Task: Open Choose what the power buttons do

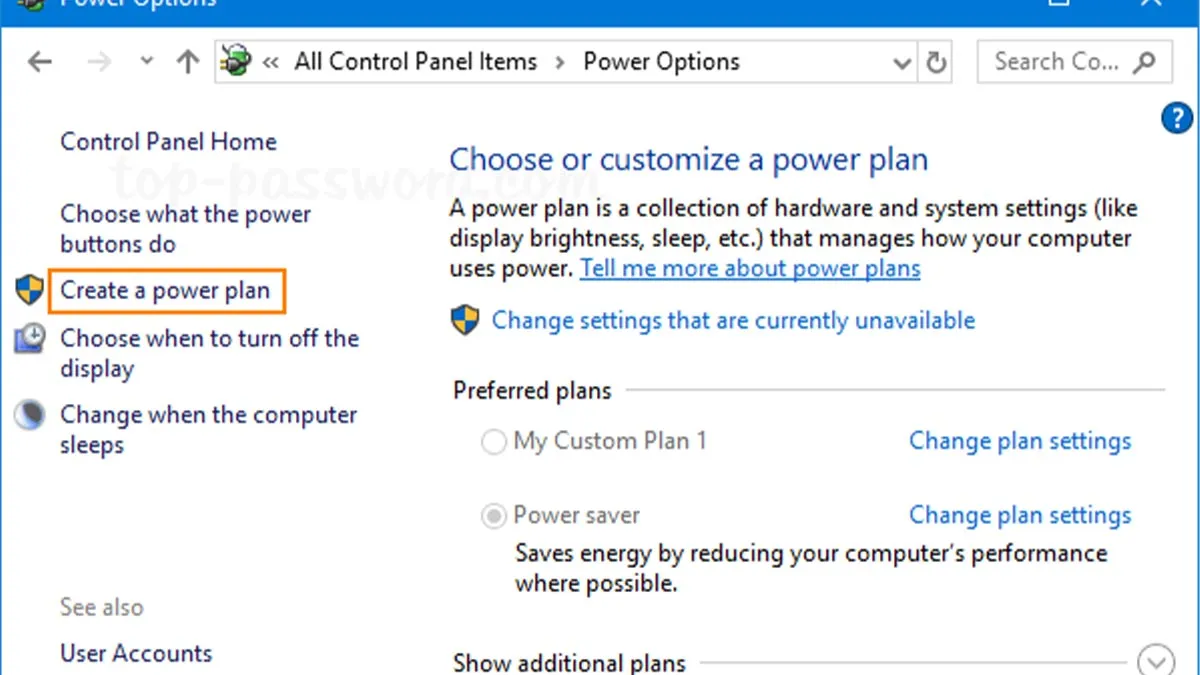Action: click(185, 229)
